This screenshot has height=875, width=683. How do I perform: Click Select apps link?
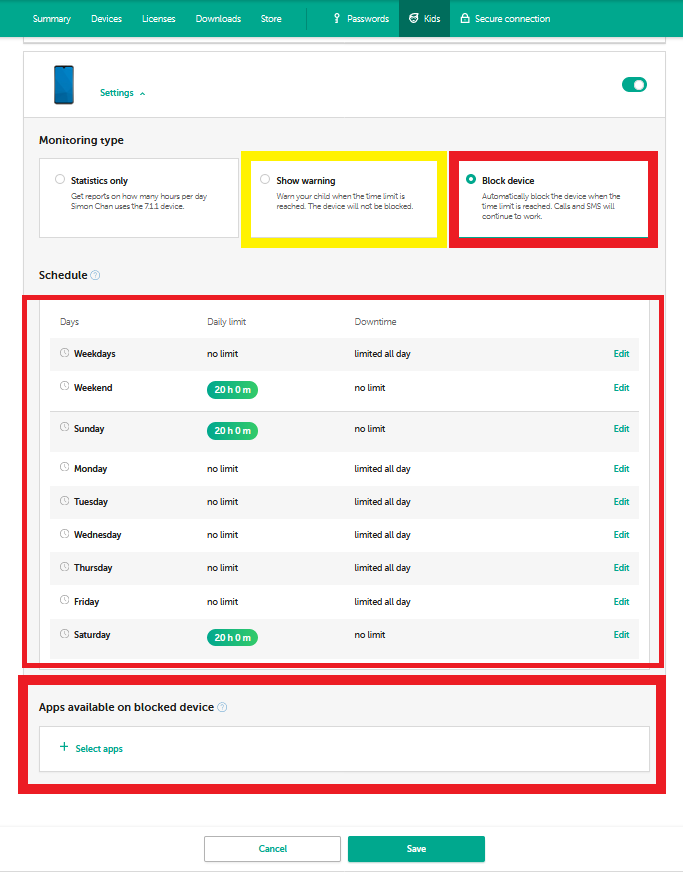[x=99, y=749]
